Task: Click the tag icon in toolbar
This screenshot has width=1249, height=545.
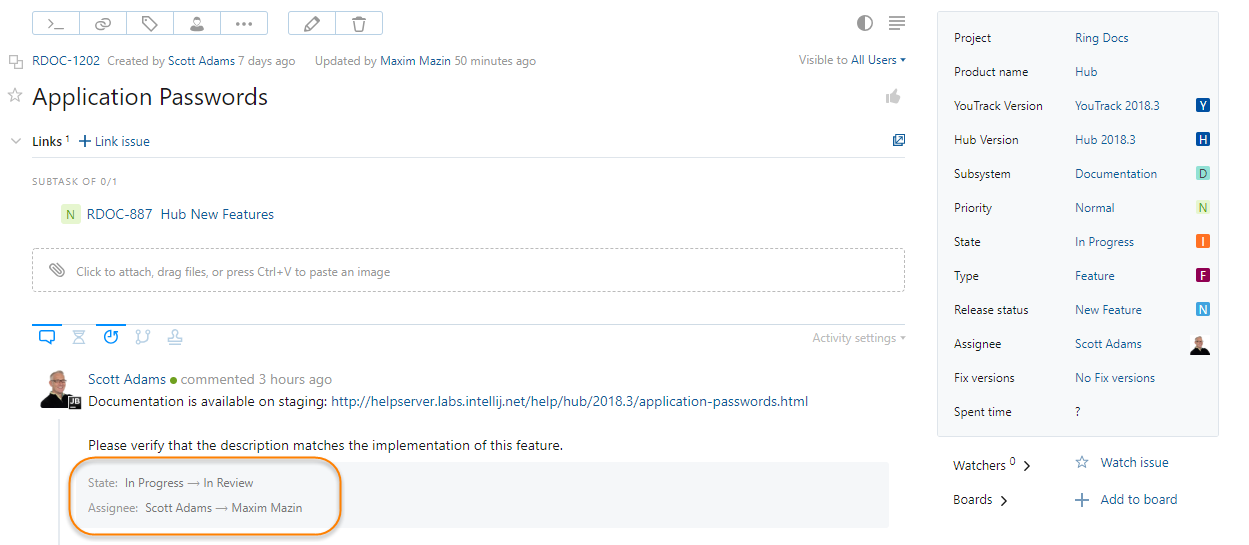Action: (150, 23)
